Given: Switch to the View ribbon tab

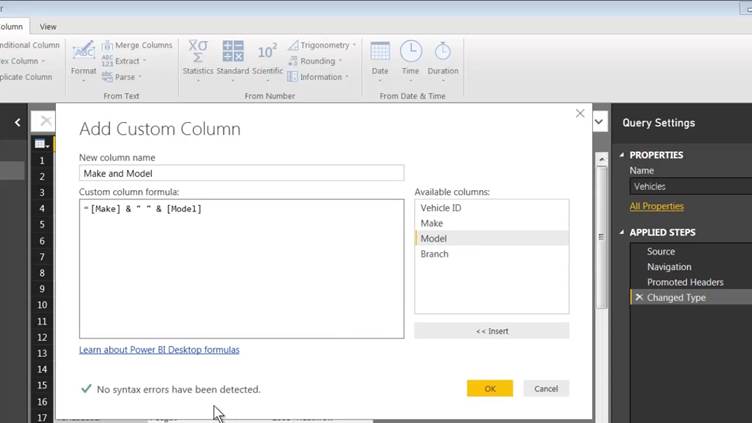Looking at the screenshot, I should click(47, 27).
